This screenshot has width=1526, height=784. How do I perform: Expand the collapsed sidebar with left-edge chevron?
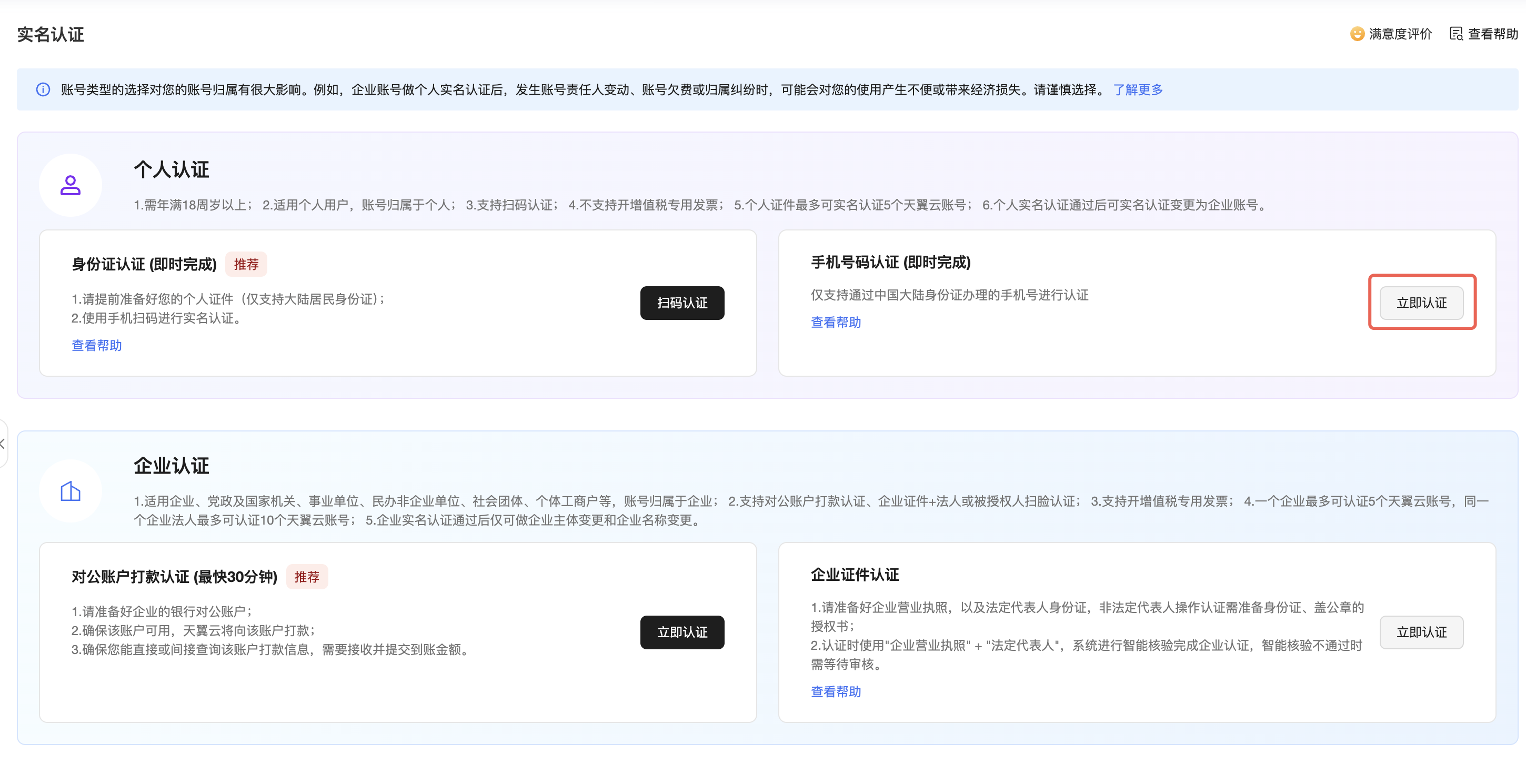[x=3, y=444]
